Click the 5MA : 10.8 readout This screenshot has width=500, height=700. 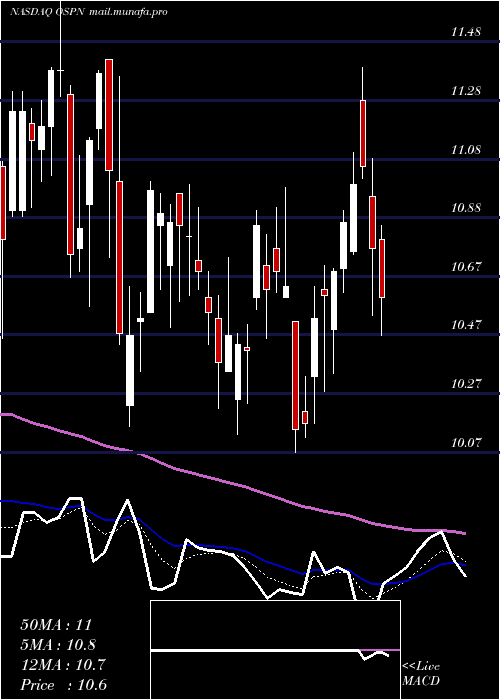coord(59,645)
